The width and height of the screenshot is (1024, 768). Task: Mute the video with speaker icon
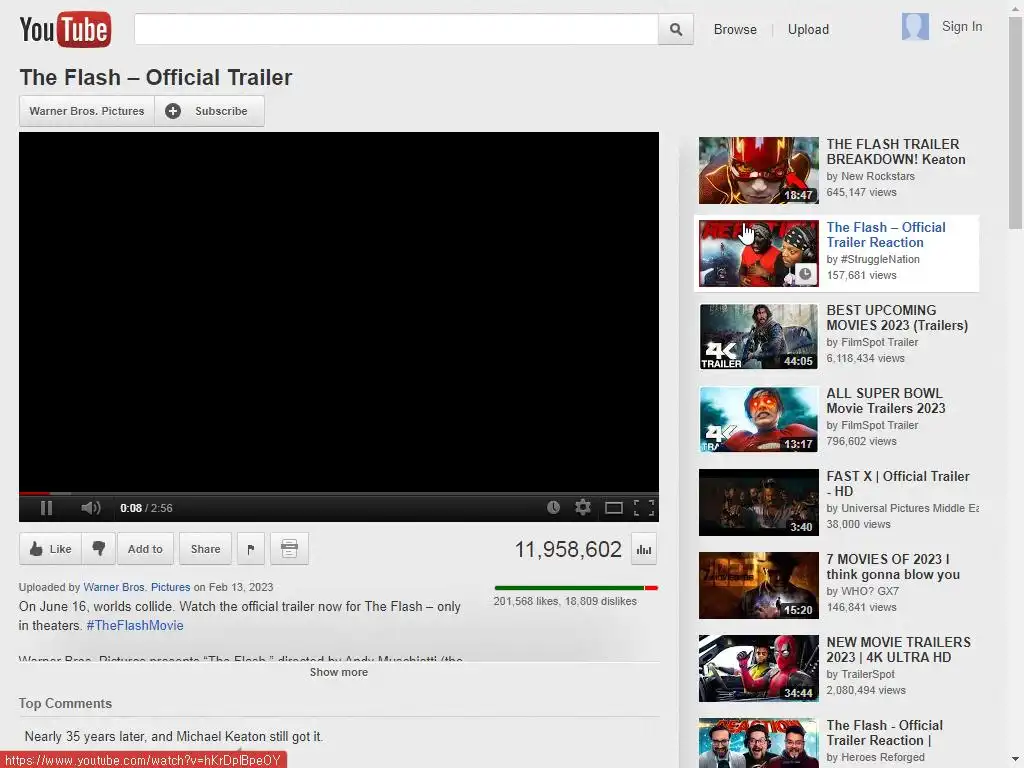coord(91,508)
